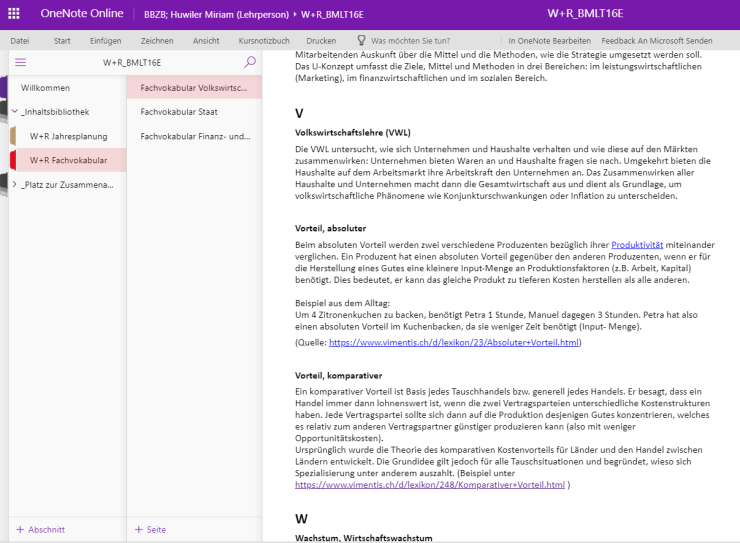Screen dimensions: 740x543
Task: Click the 'Vorteil, komparativer' heading
Action: coord(338,376)
